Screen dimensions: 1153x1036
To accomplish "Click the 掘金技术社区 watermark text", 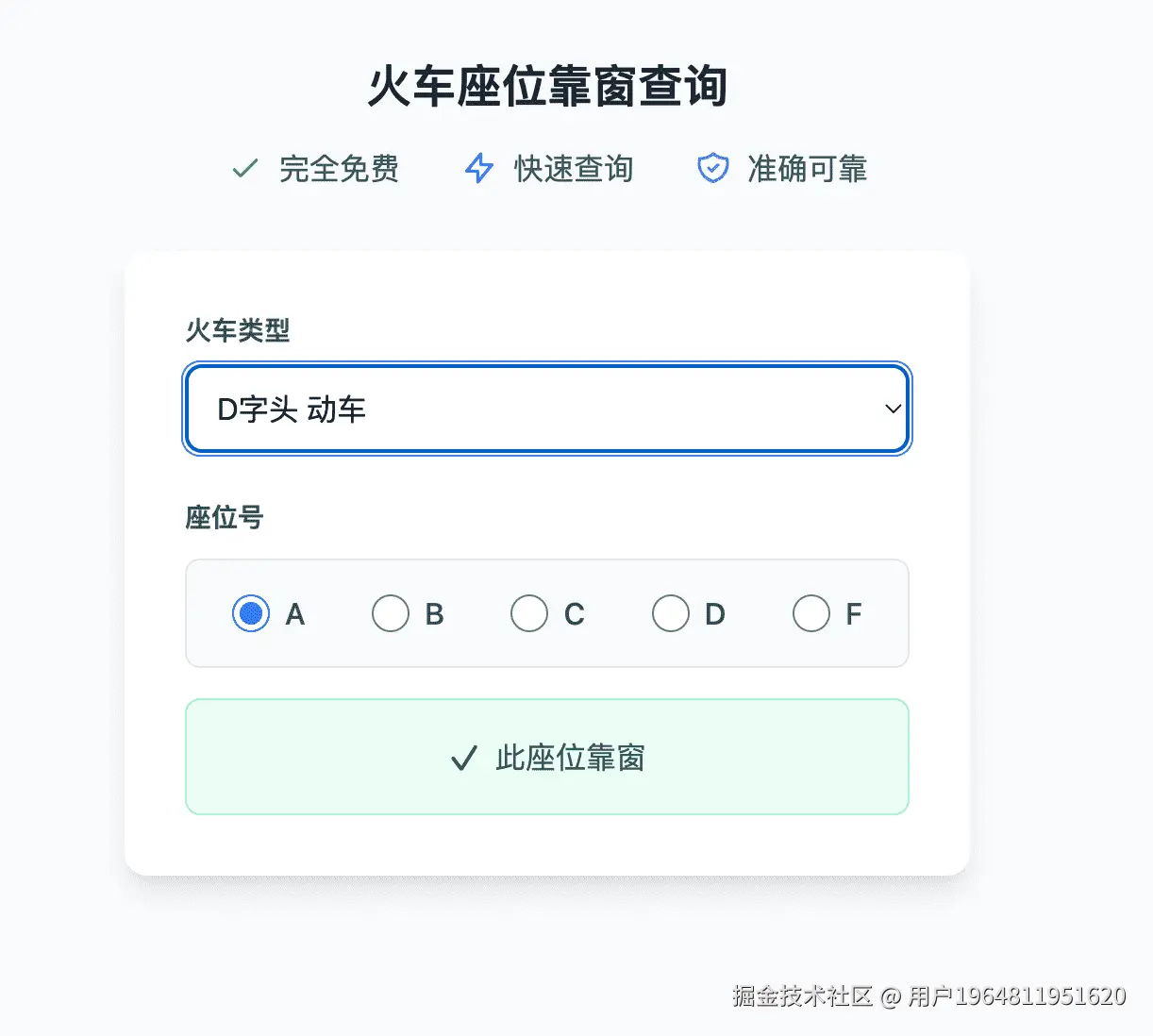I will point(802,996).
